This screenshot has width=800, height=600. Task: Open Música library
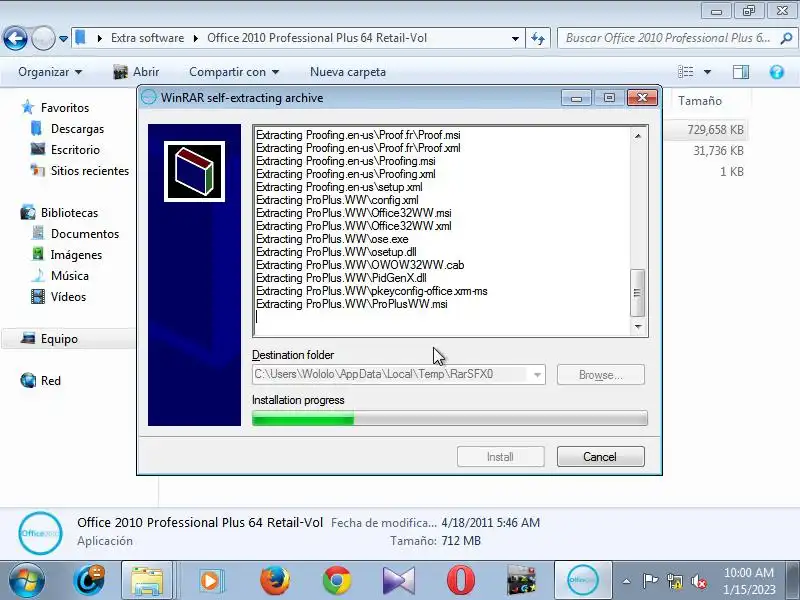pyautogui.click(x=69, y=276)
